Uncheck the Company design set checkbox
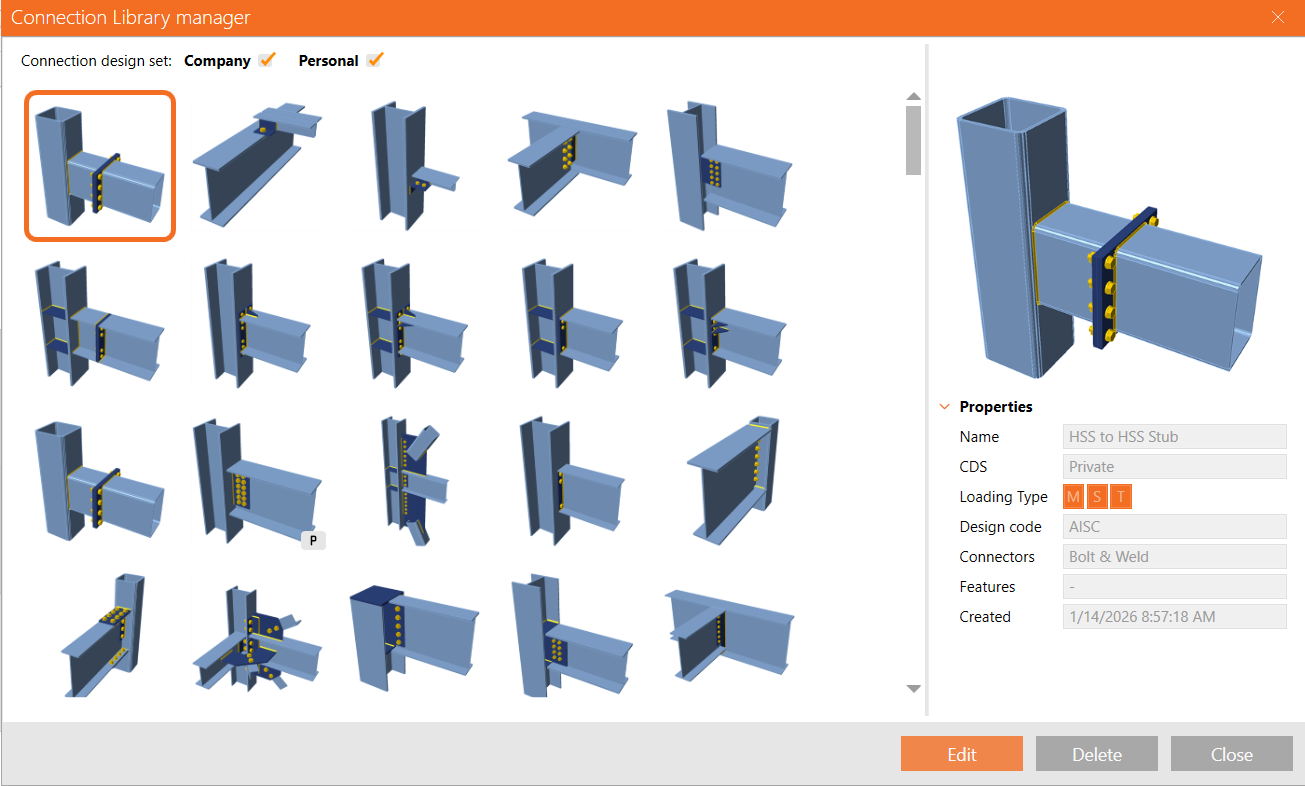The width and height of the screenshot is (1305, 786). click(266, 60)
